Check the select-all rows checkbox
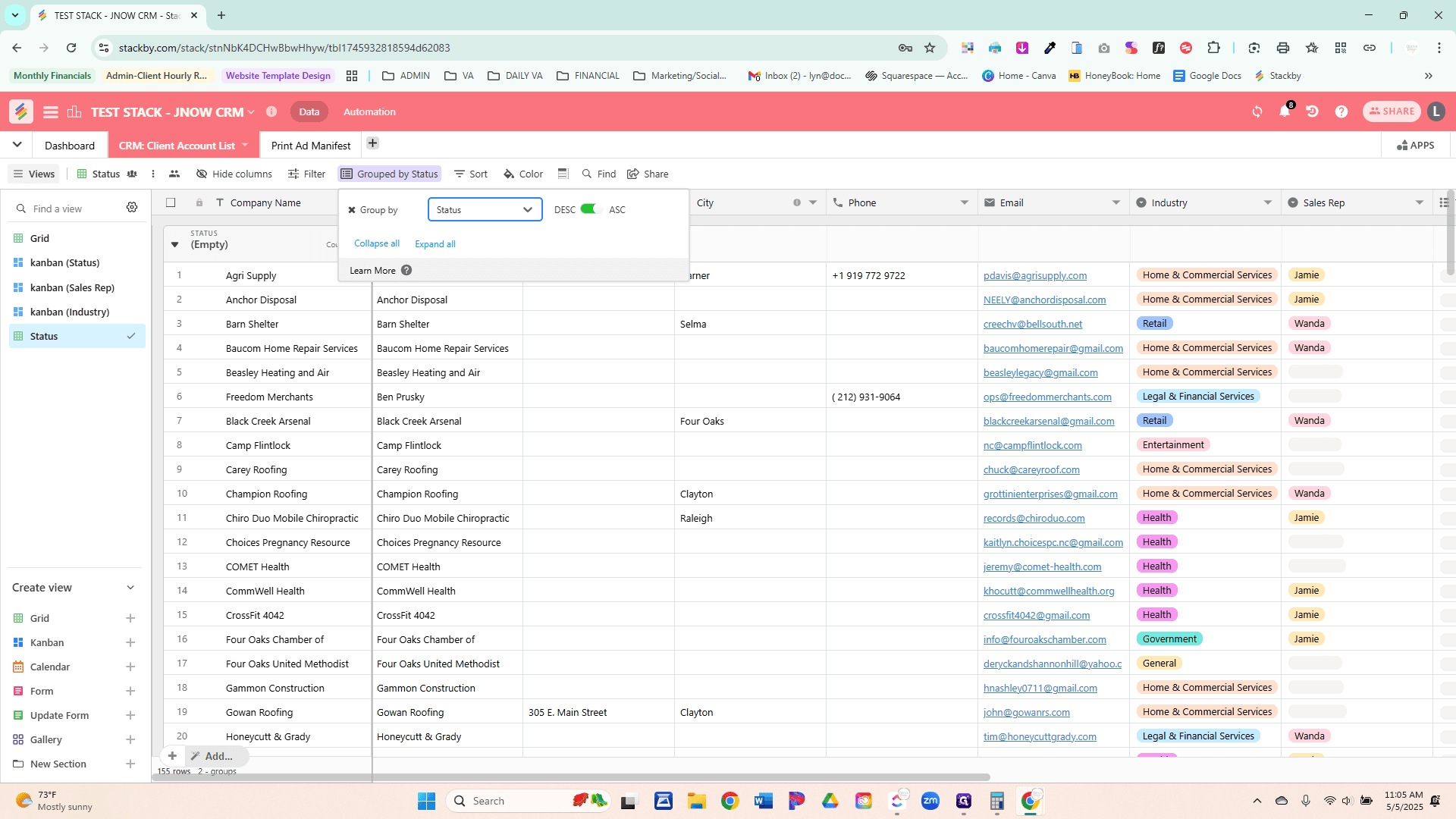Viewport: 1456px width, 819px height. pos(171,202)
